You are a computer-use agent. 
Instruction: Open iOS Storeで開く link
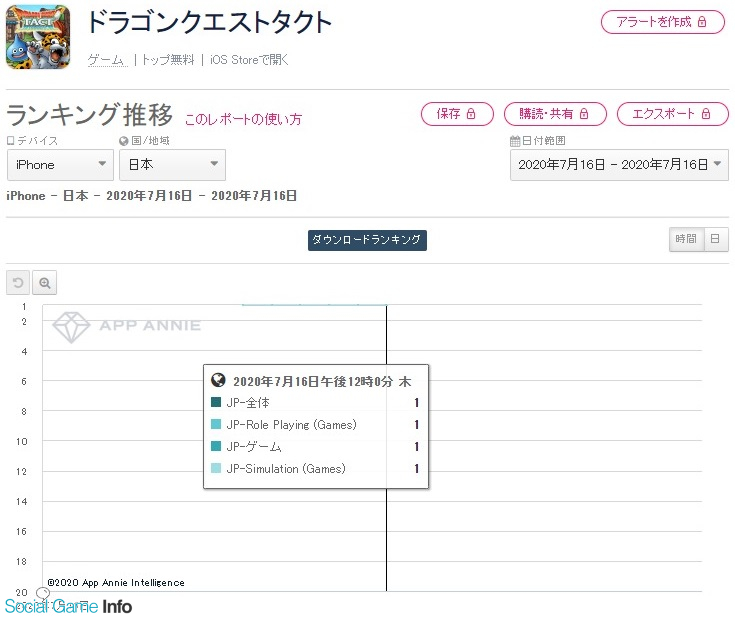pyautogui.click(x=249, y=60)
